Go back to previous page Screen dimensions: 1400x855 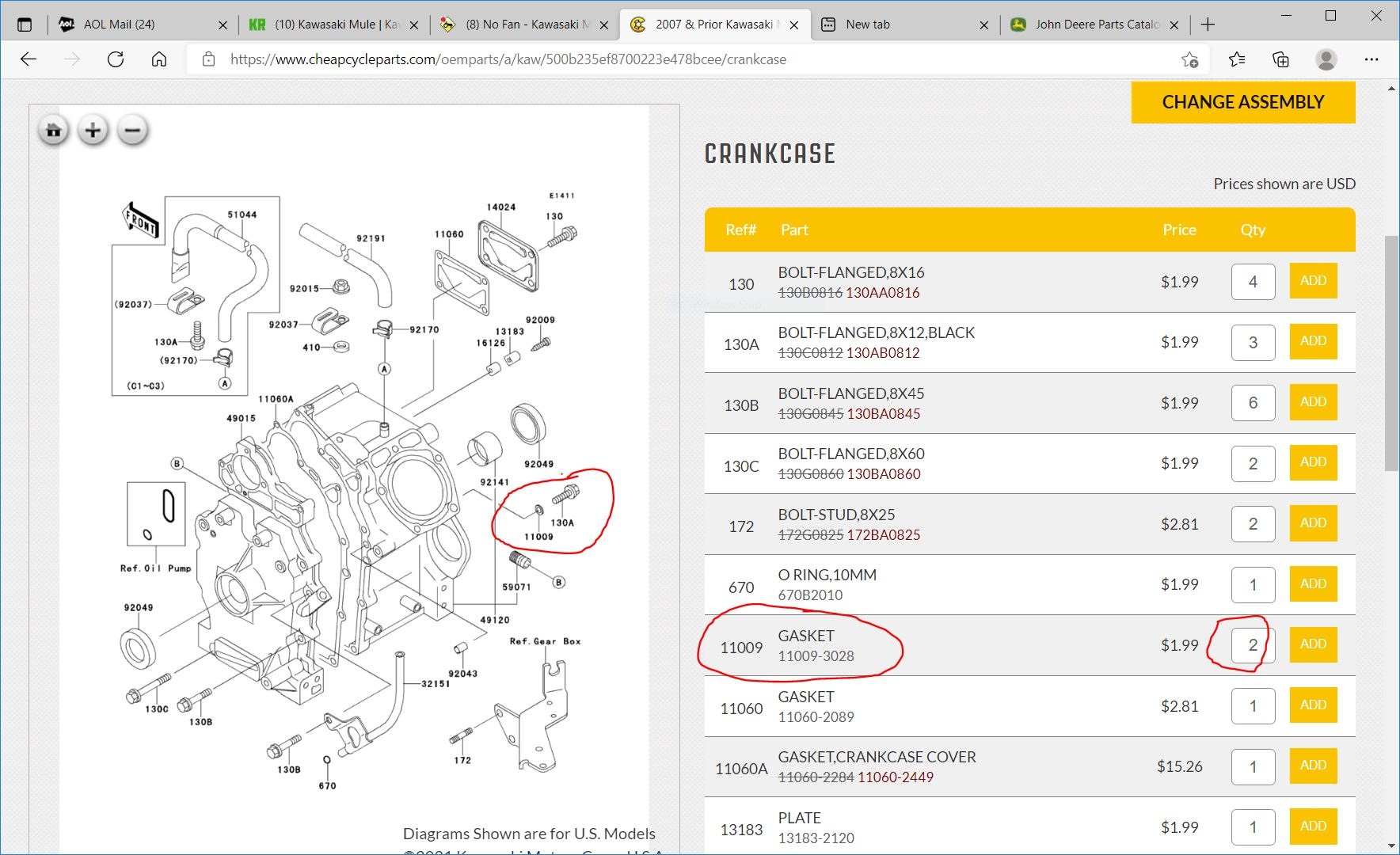29,59
